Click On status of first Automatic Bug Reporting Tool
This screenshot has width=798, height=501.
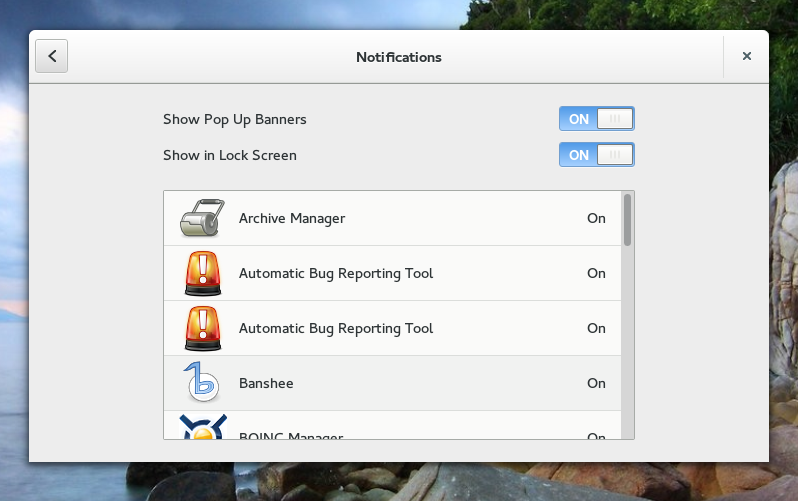coord(596,273)
